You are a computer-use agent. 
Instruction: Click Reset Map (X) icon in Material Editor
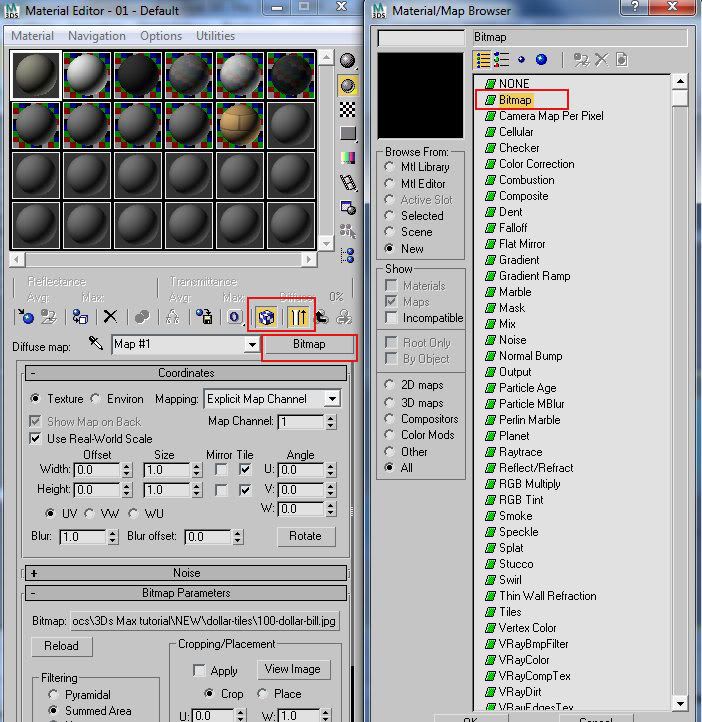click(x=111, y=317)
